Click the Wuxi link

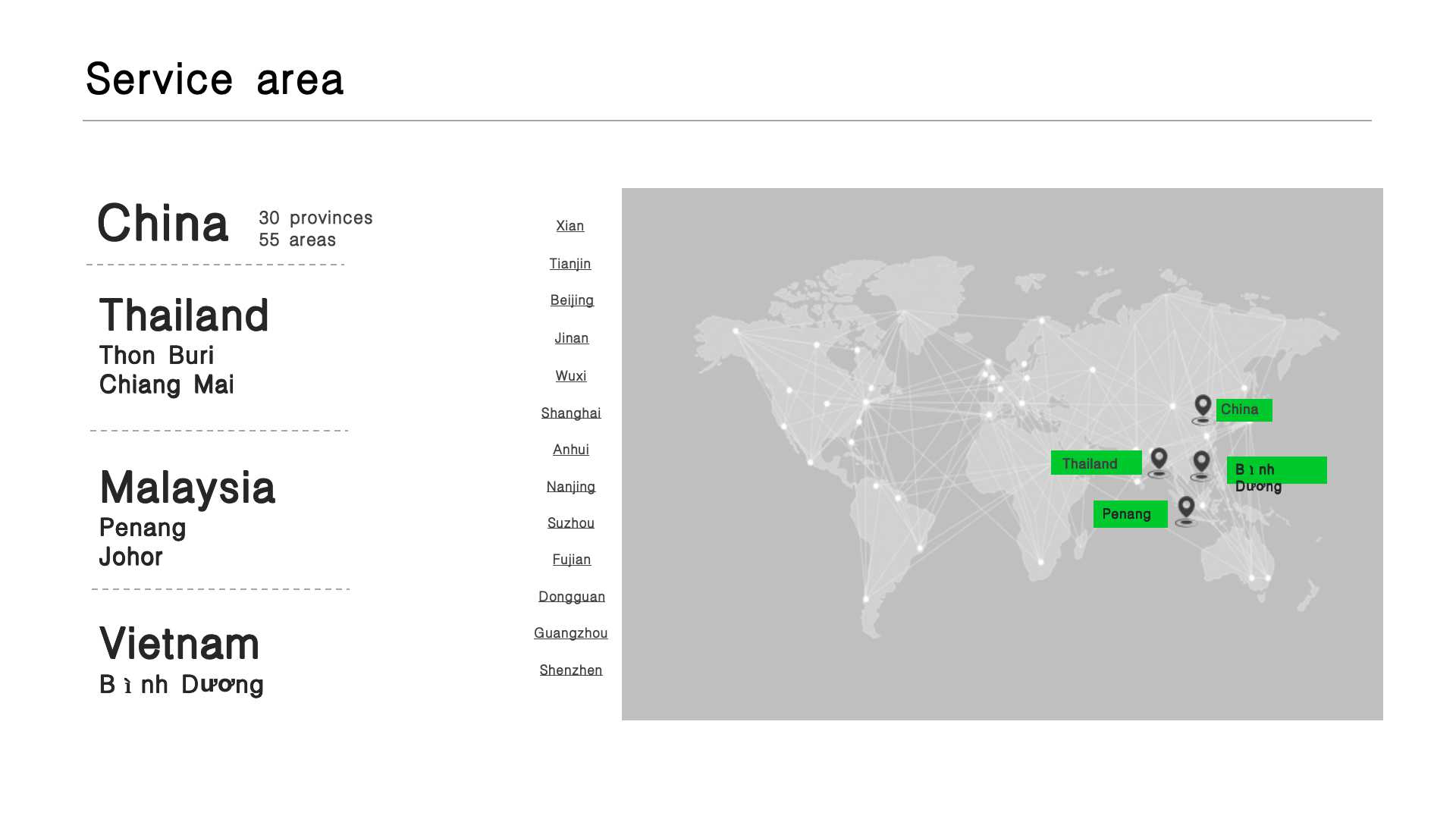pos(571,376)
